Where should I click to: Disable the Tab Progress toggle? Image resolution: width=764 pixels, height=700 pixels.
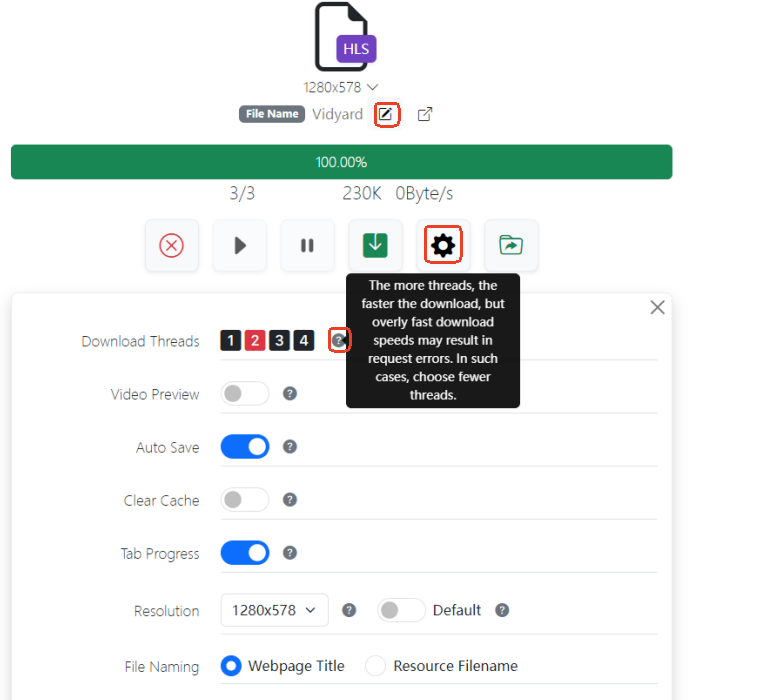245,553
